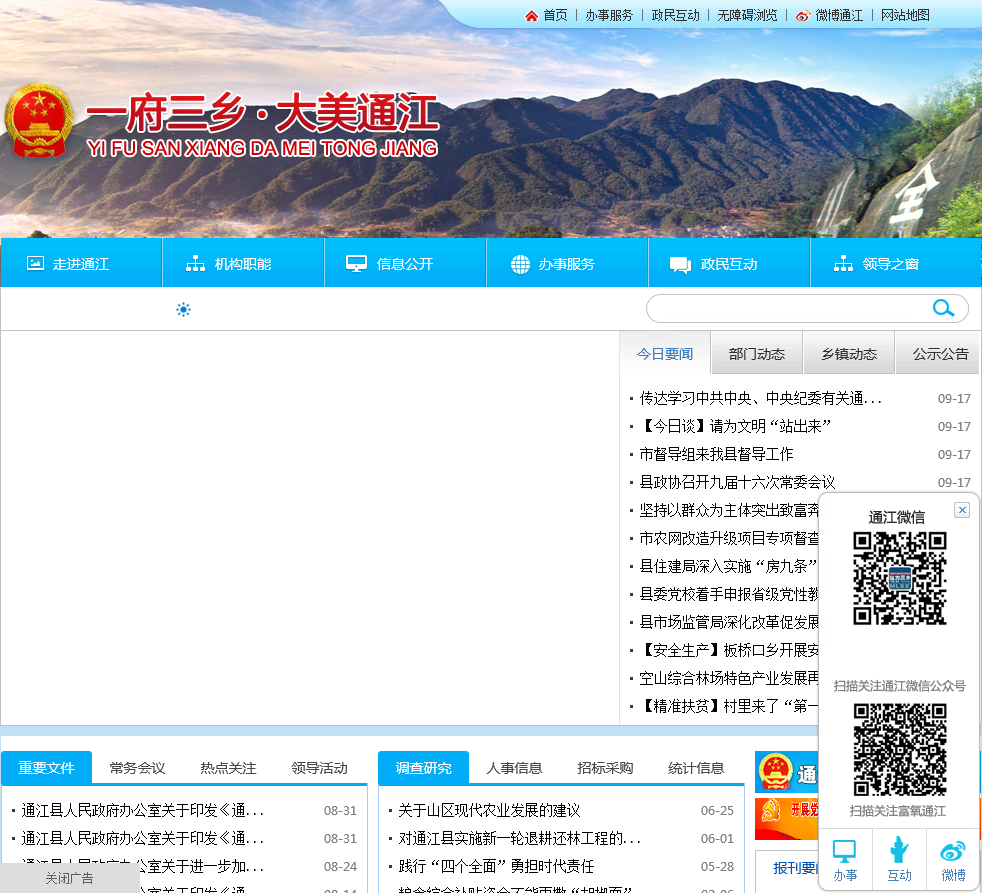The image size is (982, 893).
Task: Click the org-chart icon beside 机构职能
Action: click(x=195, y=264)
